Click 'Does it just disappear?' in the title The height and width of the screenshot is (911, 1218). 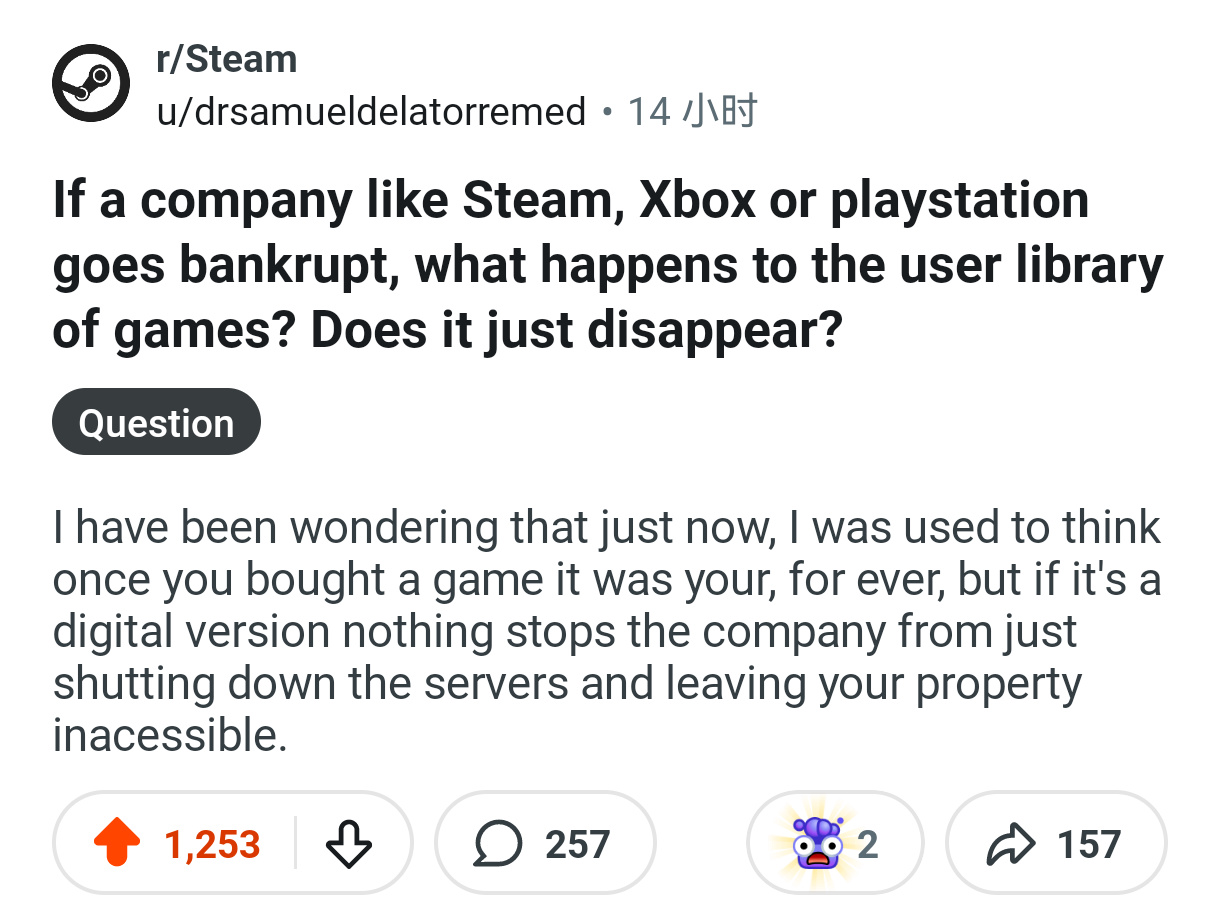tap(575, 330)
